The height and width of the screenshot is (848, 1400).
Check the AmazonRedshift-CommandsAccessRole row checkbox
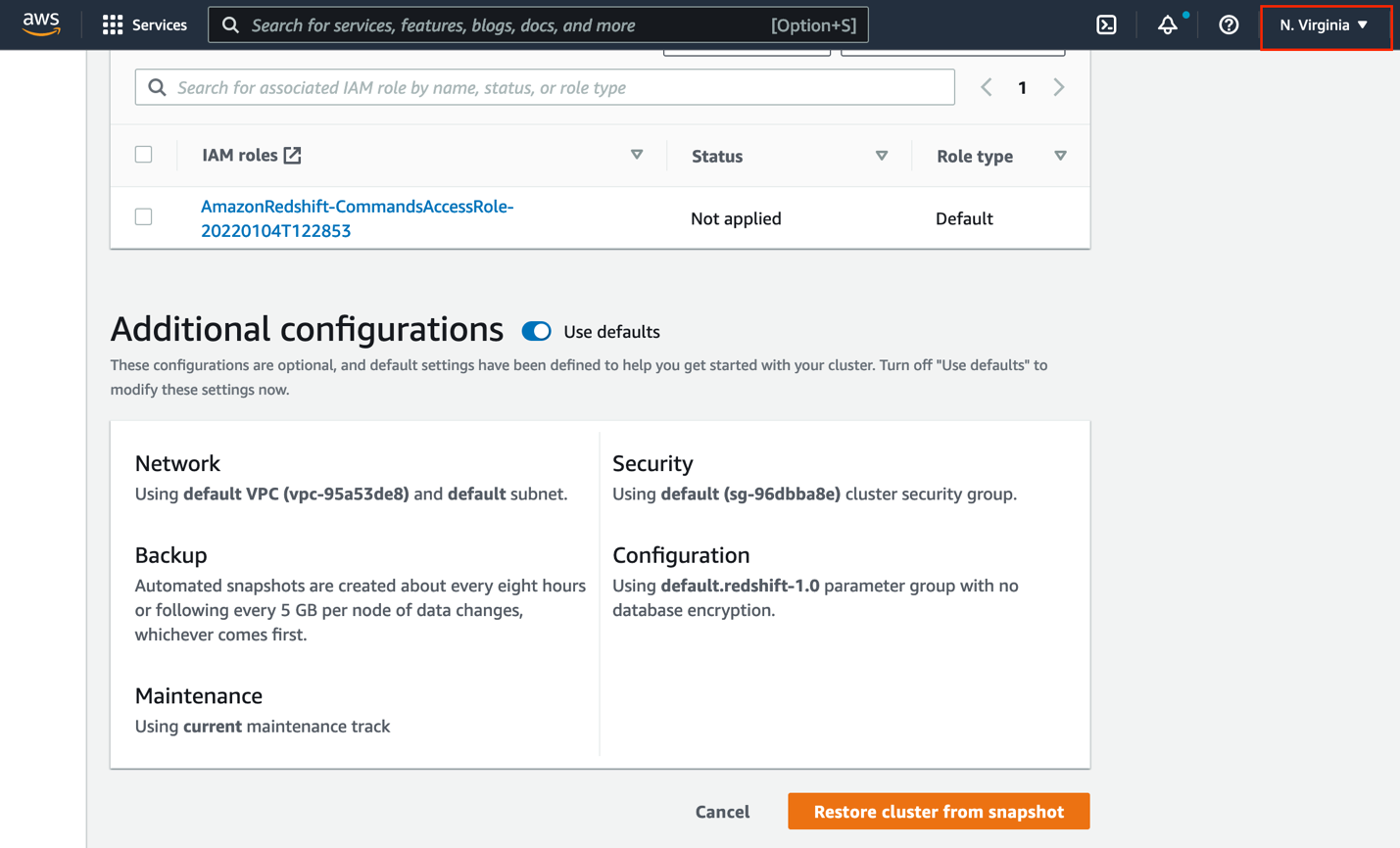[144, 217]
